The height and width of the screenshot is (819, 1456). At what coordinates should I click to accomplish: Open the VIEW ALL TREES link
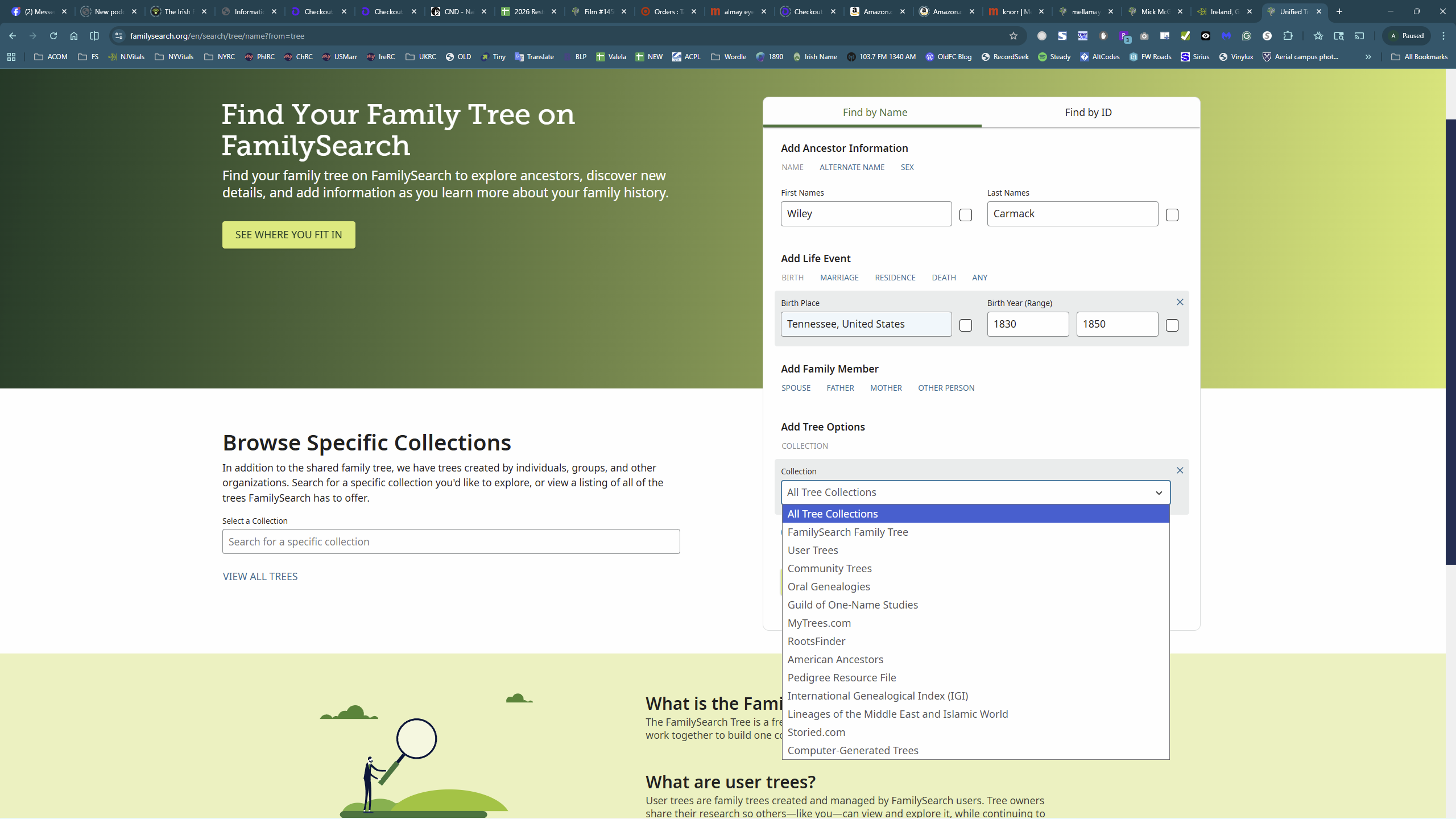pos(260,577)
